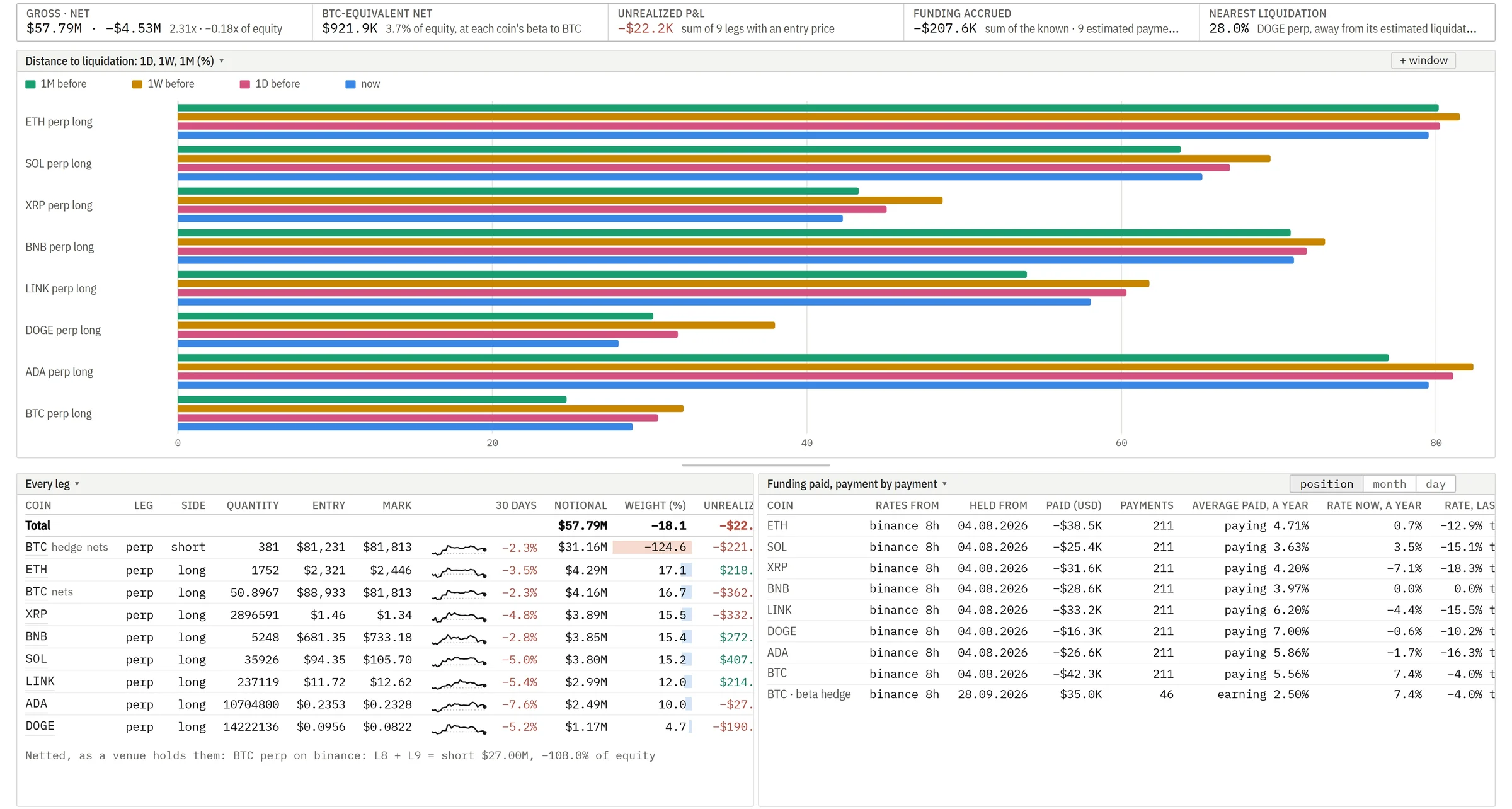Toggle the 1W before legend swatch
Image resolution: width=1512 pixels, height=809 pixels.
coord(137,84)
